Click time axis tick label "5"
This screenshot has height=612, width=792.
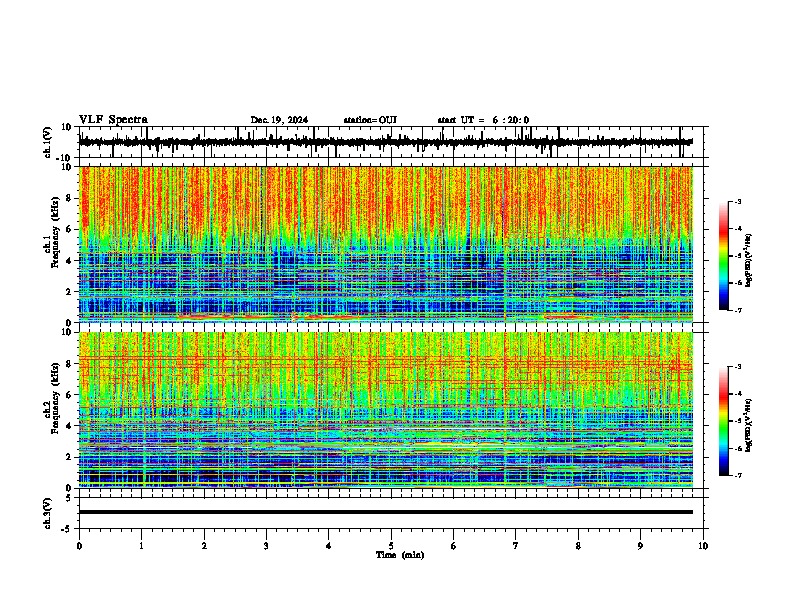point(391,546)
